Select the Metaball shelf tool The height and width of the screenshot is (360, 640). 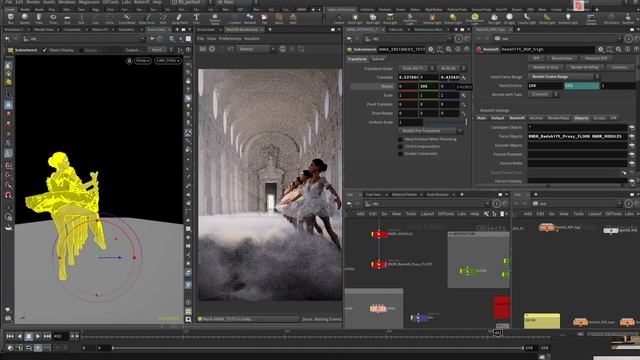tap(250, 18)
